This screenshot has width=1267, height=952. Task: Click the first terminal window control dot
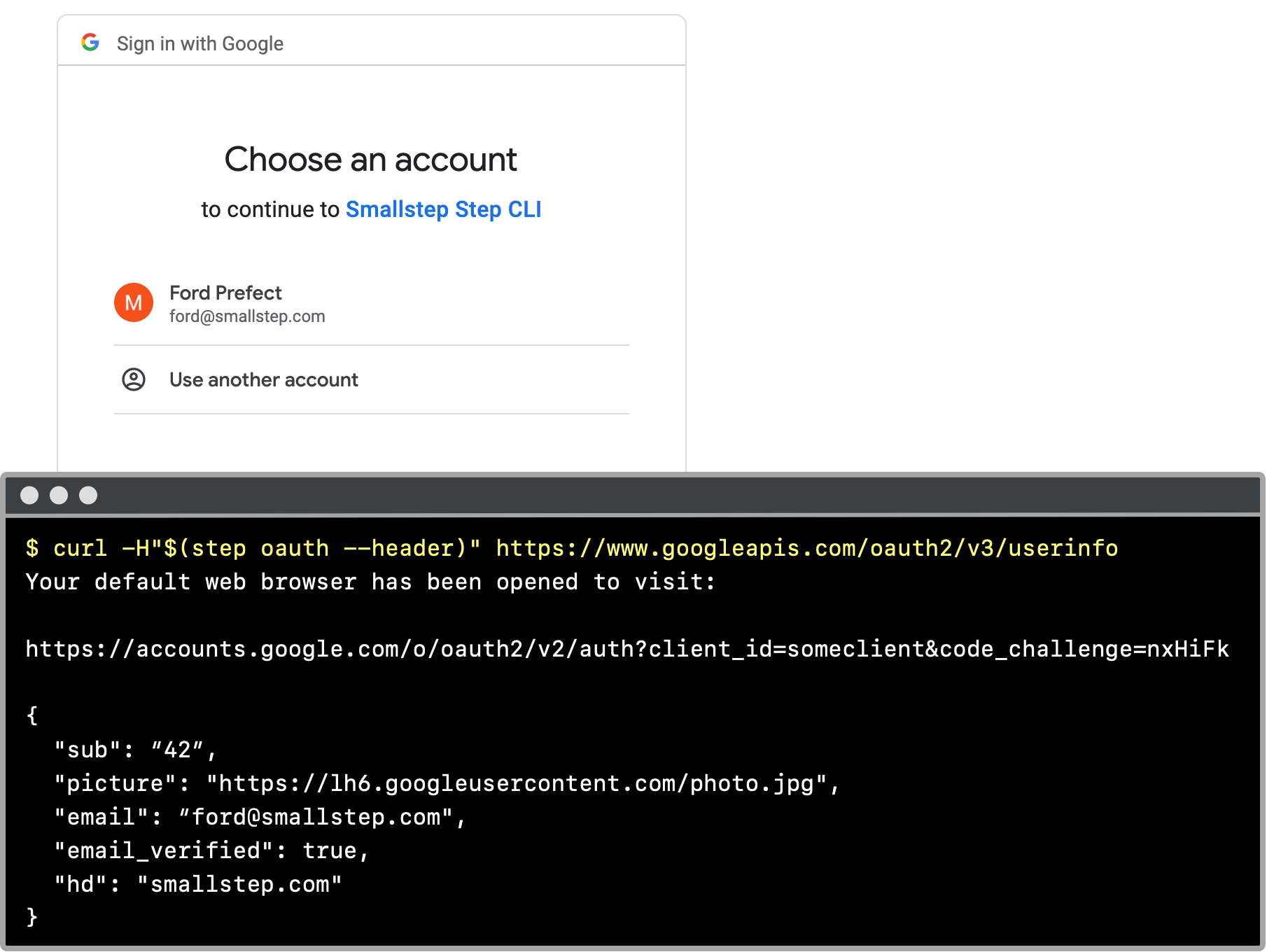[29, 496]
